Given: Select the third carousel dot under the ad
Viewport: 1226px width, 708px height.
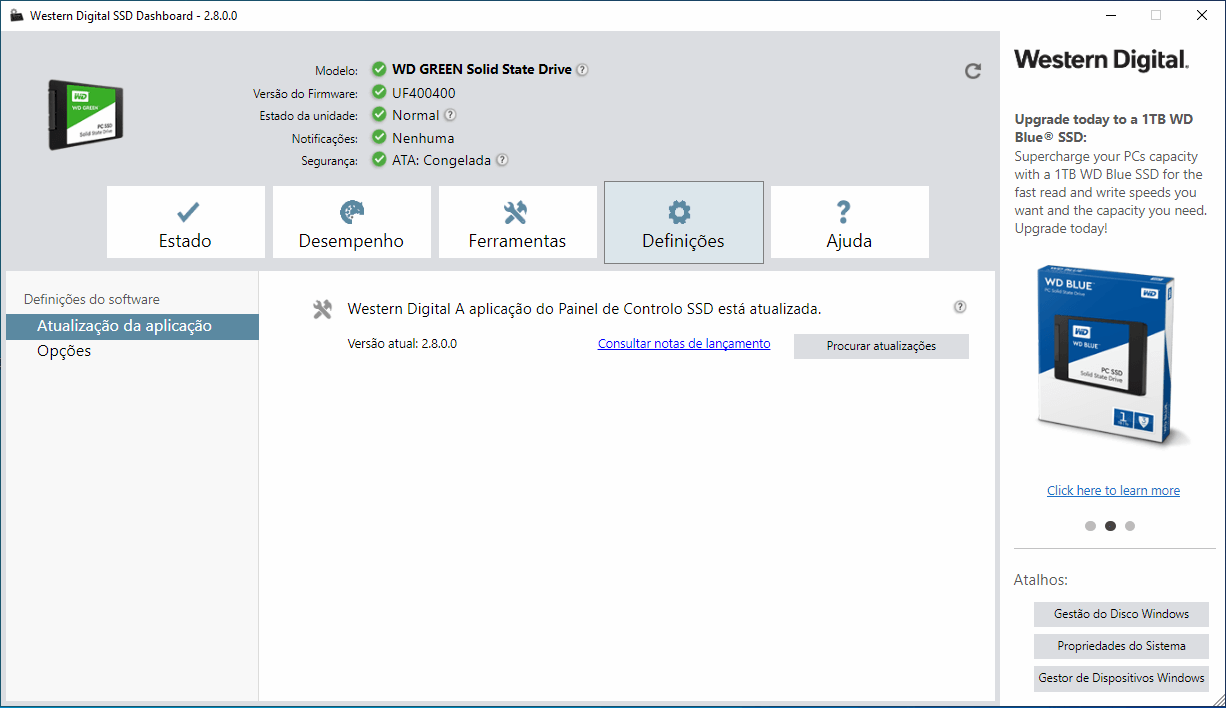Looking at the screenshot, I should pyautogui.click(x=1130, y=525).
